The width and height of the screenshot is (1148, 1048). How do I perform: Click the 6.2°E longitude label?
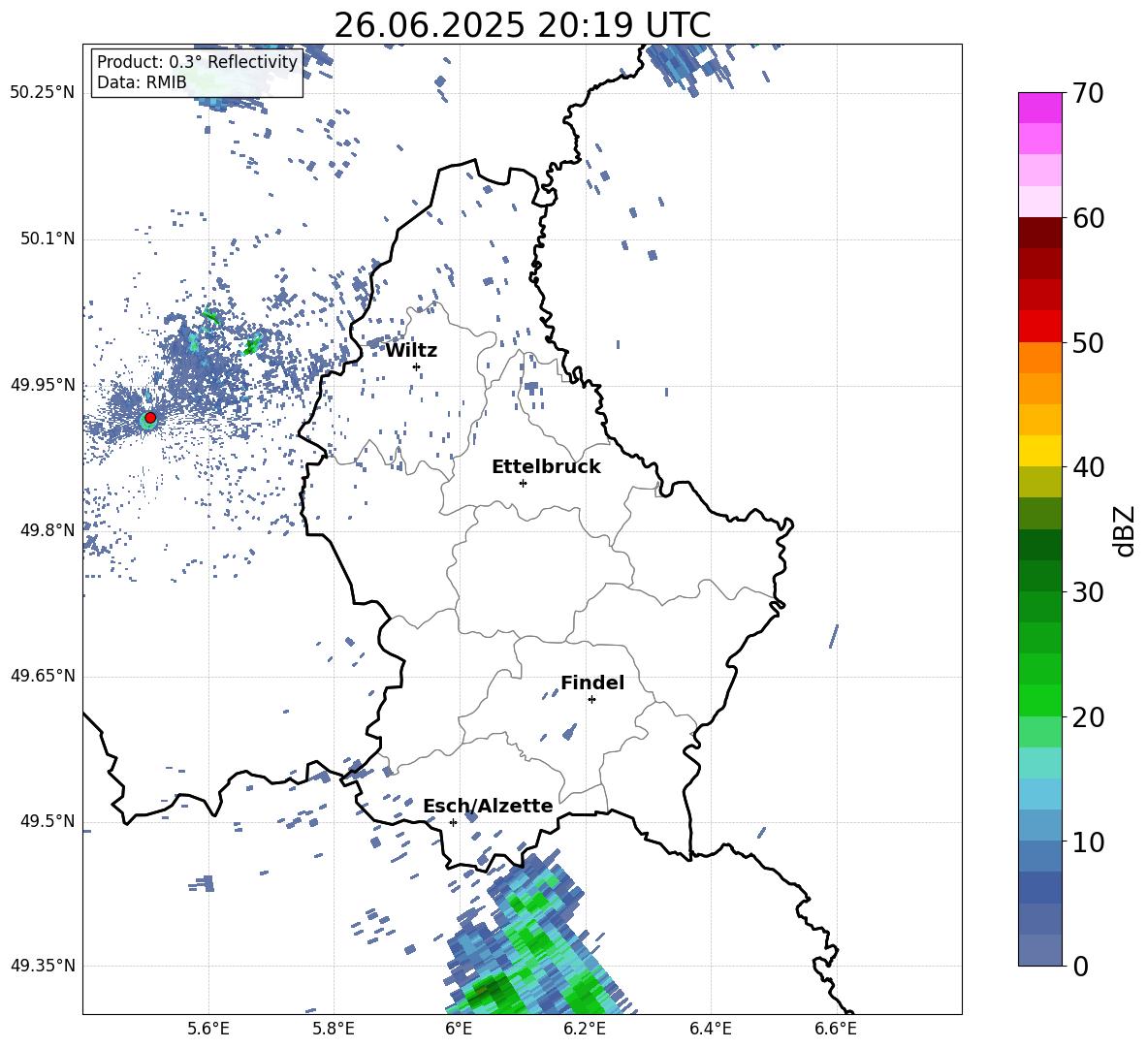point(585,1029)
